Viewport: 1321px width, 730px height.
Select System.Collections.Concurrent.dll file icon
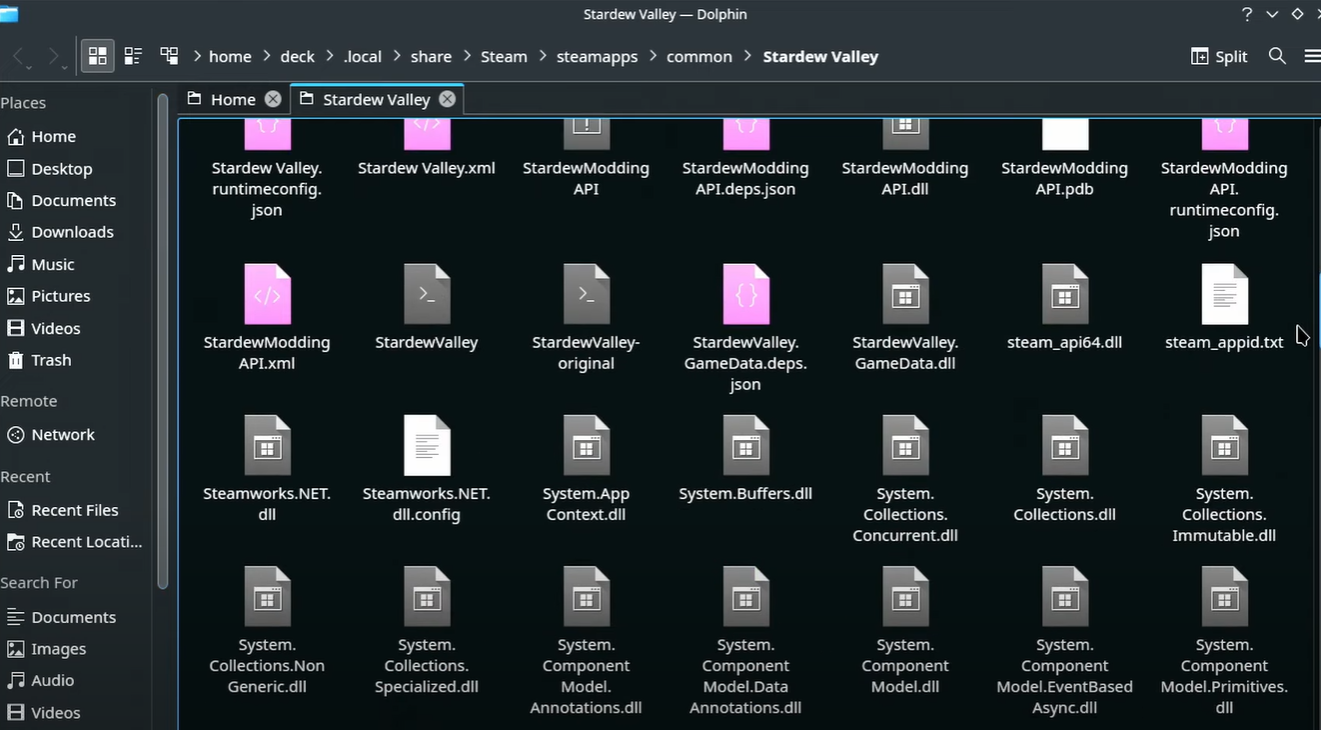[x=905, y=445]
